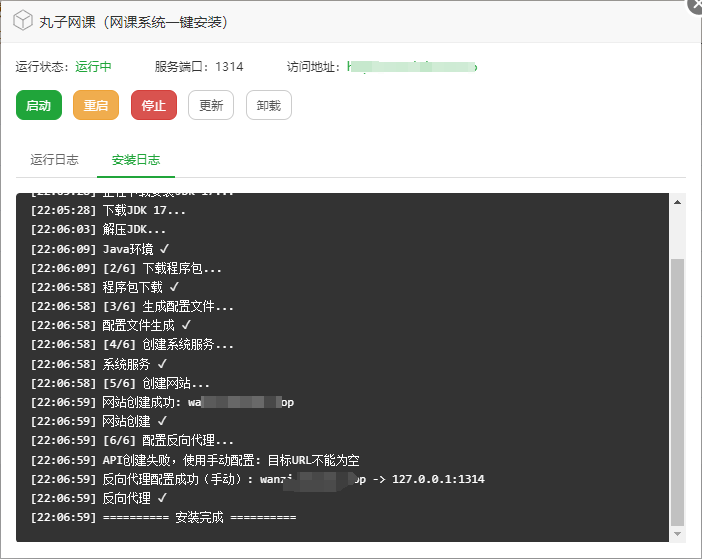Click the API创建失败 log line

click(195, 460)
